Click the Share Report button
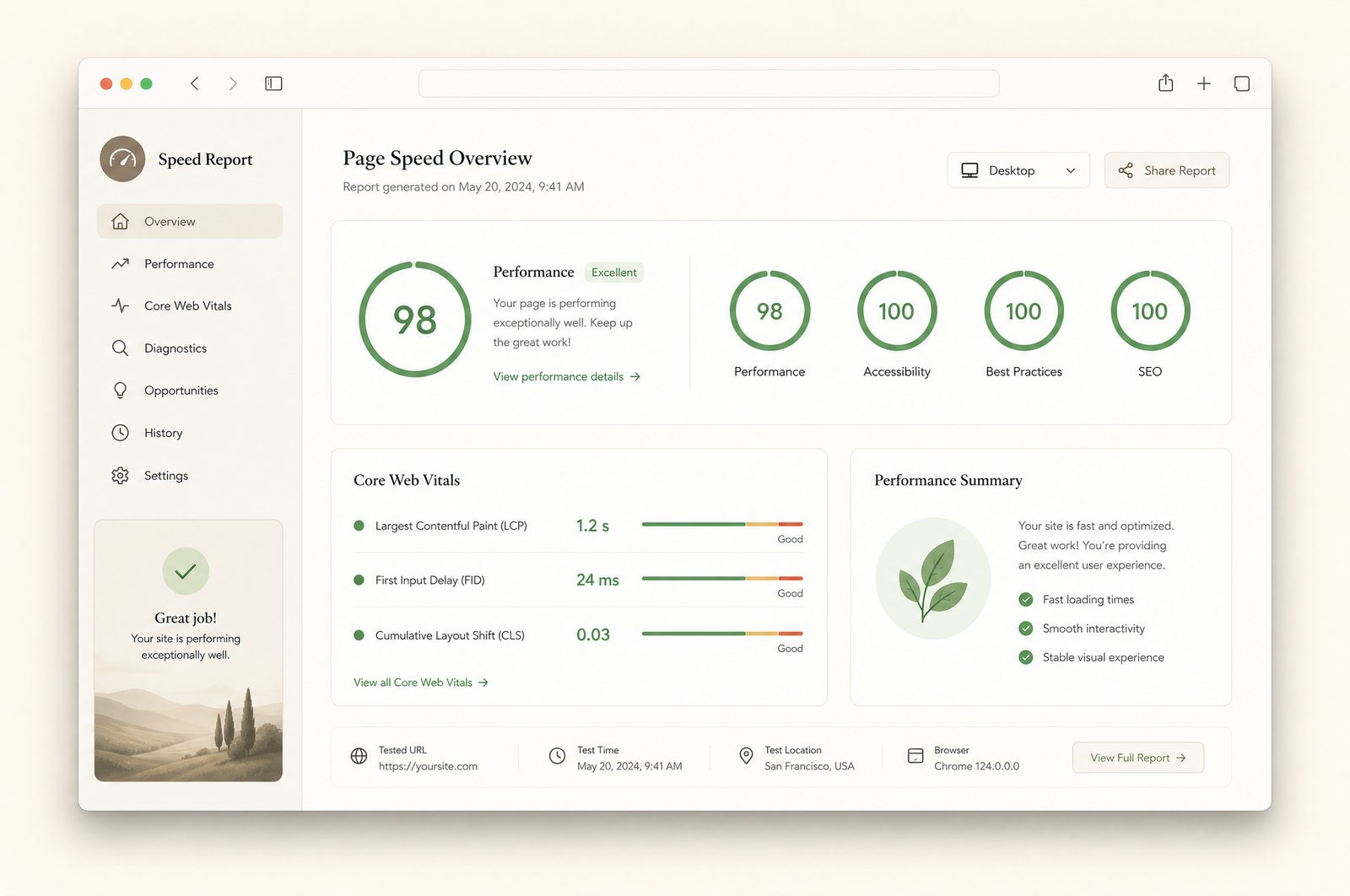The image size is (1350, 896). tap(1167, 170)
